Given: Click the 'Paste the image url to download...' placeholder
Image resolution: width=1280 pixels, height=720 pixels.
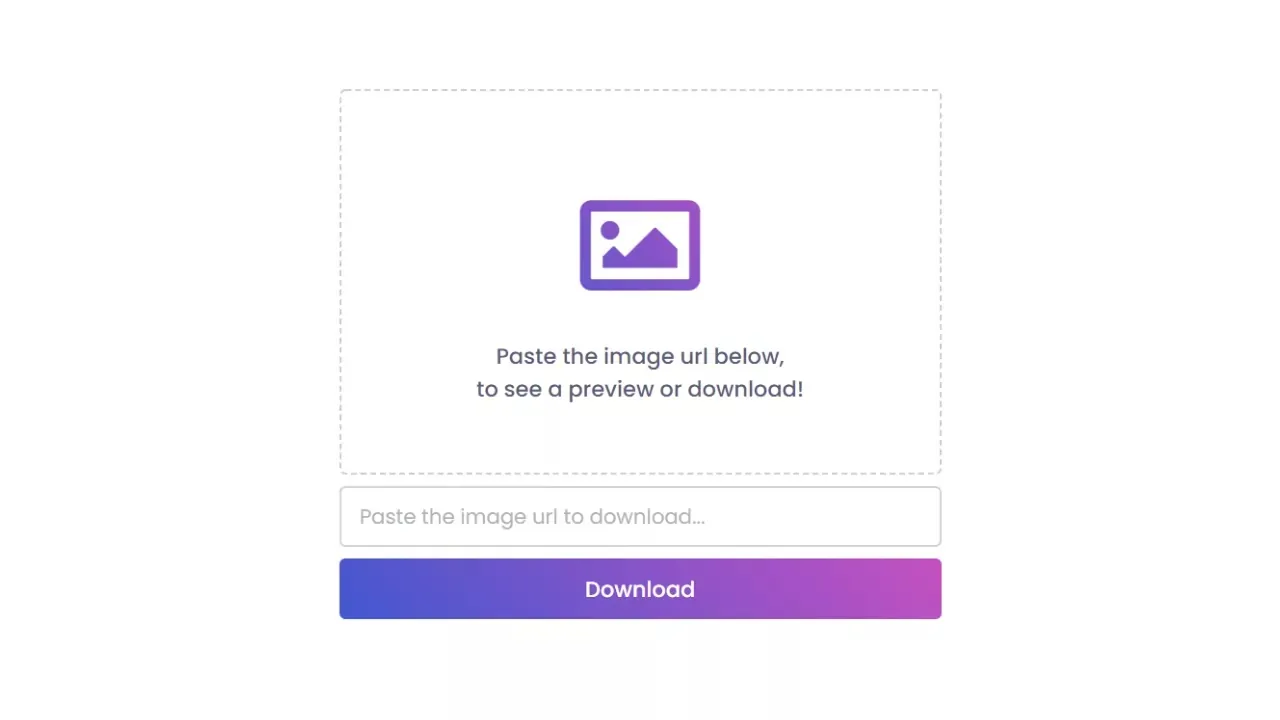Looking at the screenshot, I should tap(532, 517).
